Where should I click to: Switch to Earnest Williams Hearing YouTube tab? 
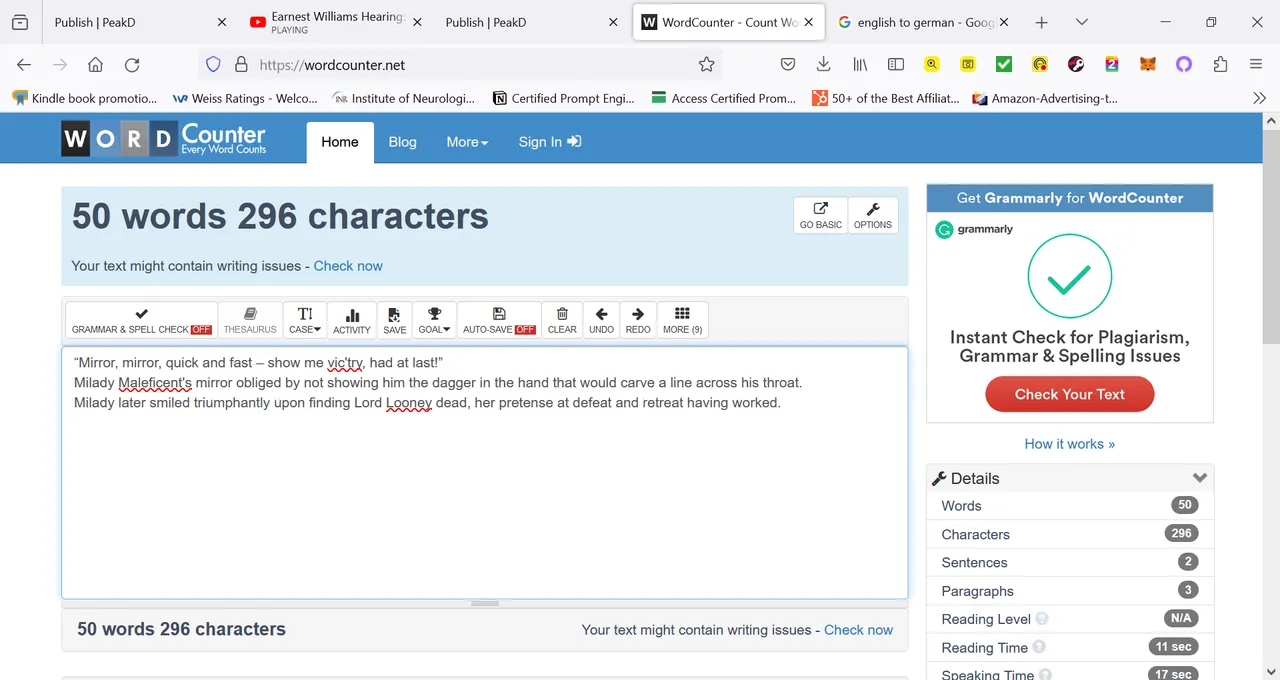pos(336,22)
